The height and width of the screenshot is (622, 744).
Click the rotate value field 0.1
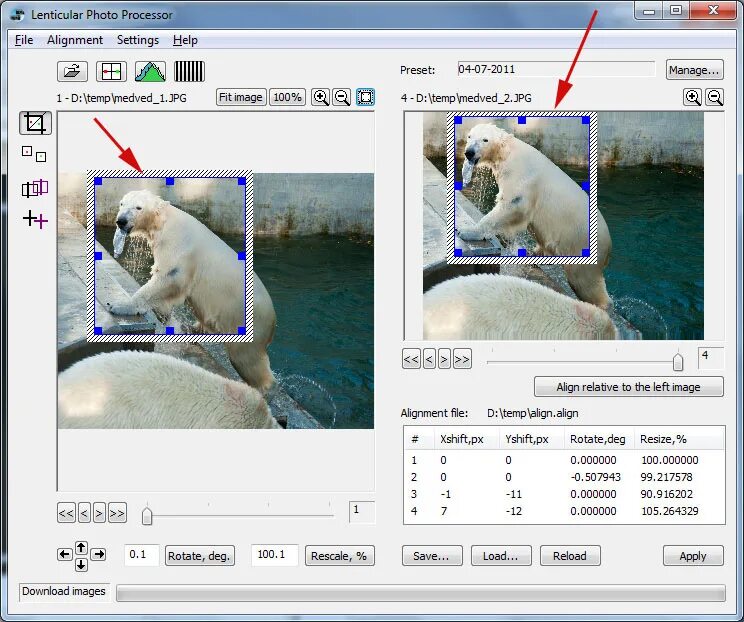142,555
